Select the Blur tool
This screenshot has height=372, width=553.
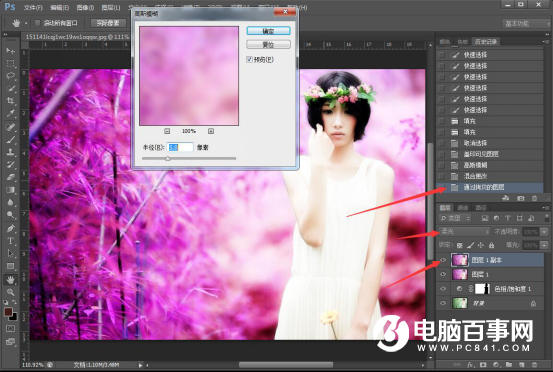10,202
